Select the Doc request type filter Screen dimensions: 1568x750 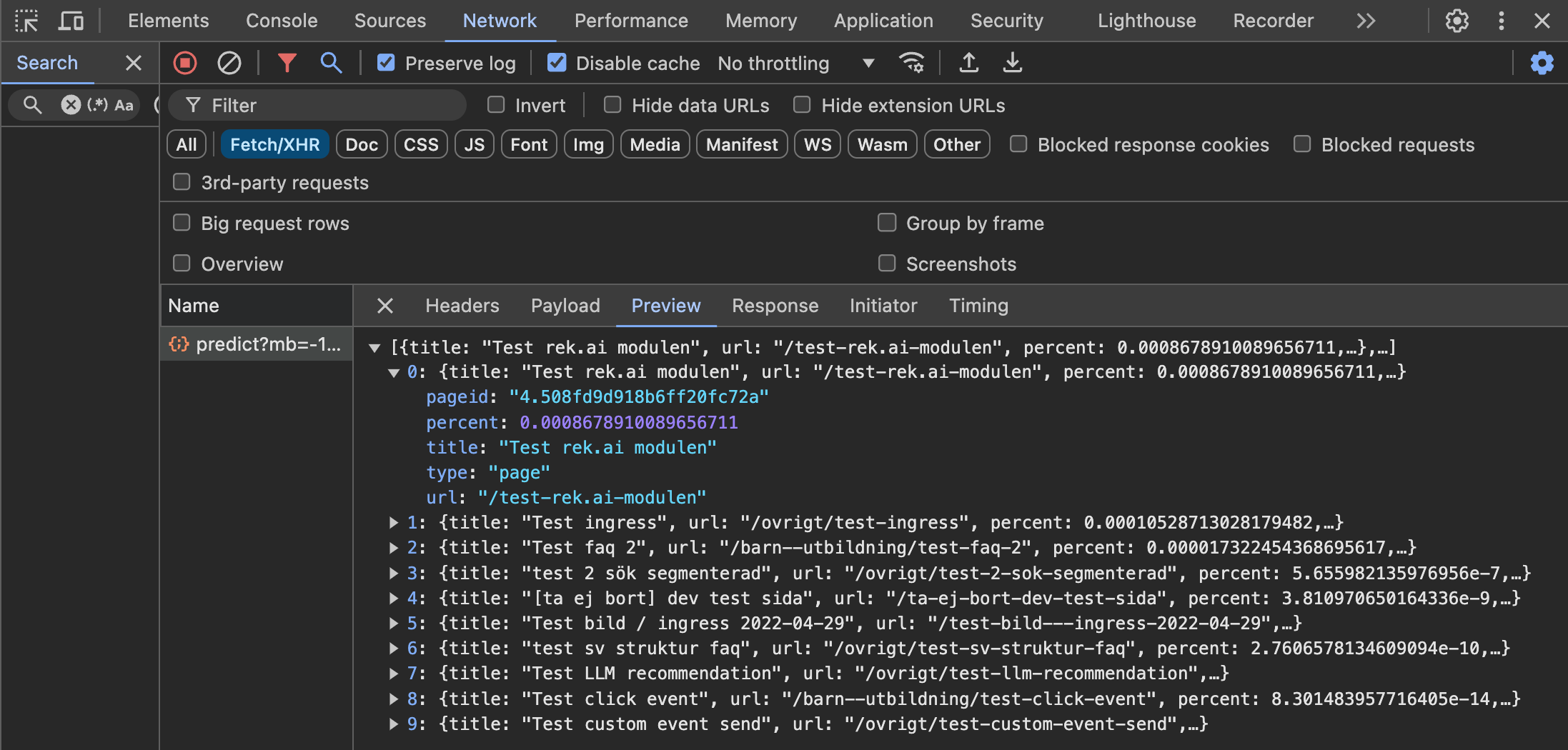[x=361, y=144]
